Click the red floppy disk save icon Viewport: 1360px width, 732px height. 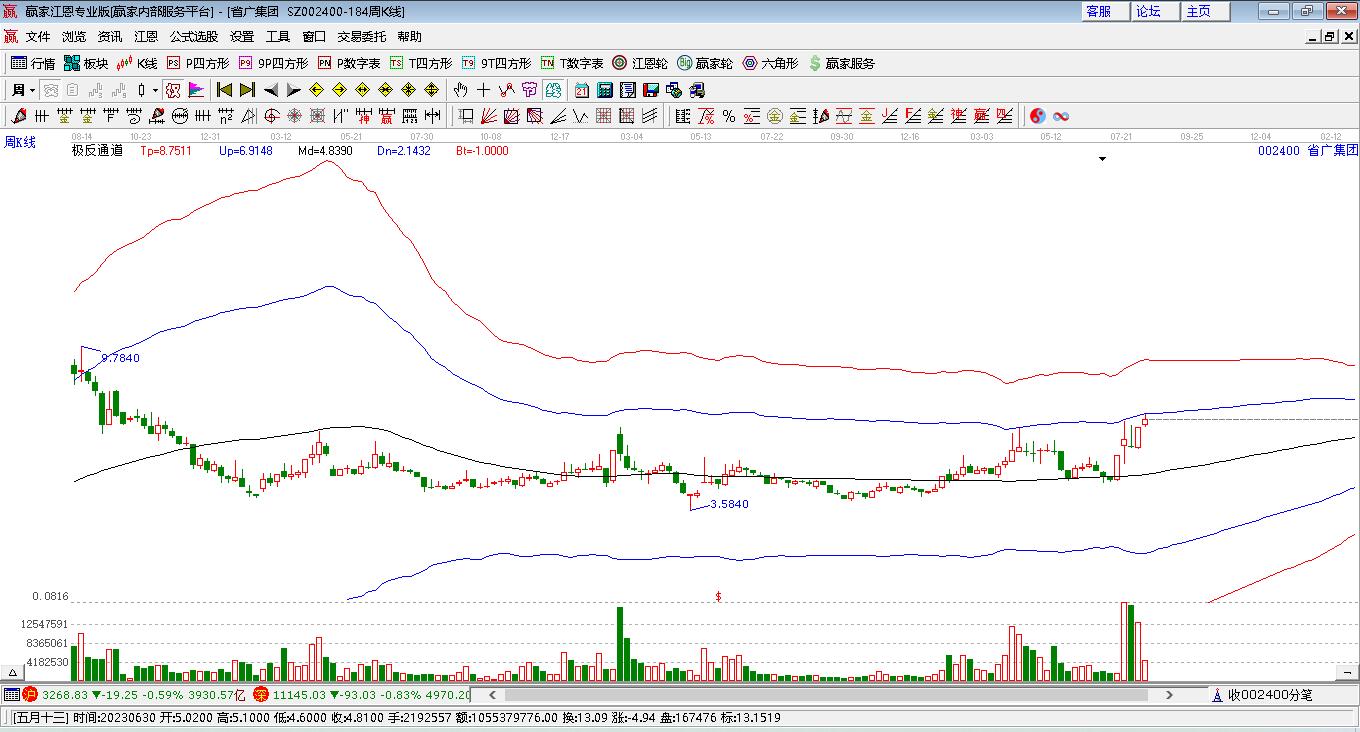click(x=650, y=90)
